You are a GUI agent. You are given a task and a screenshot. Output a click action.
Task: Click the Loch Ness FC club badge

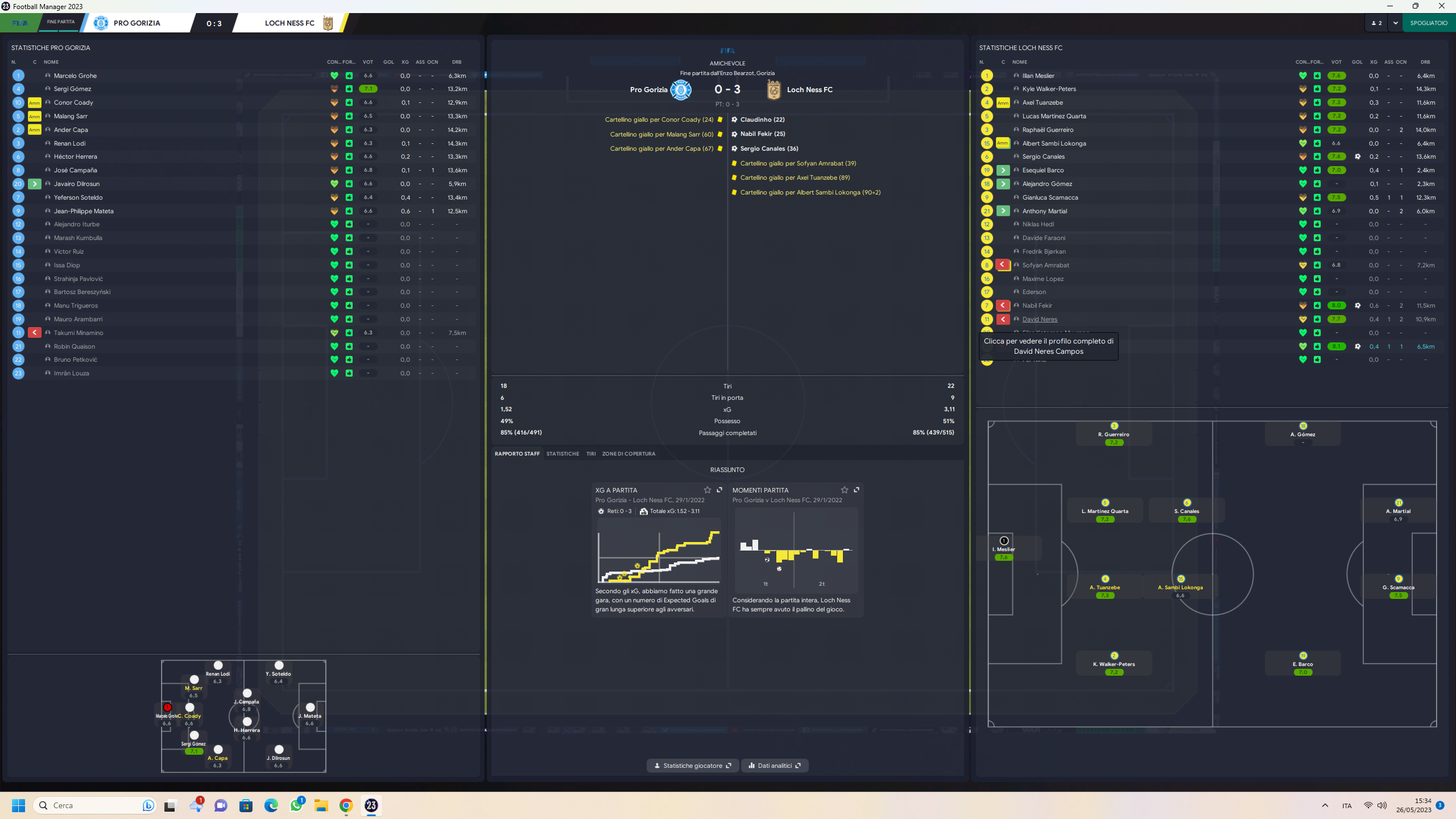pyautogui.click(x=775, y=89)
